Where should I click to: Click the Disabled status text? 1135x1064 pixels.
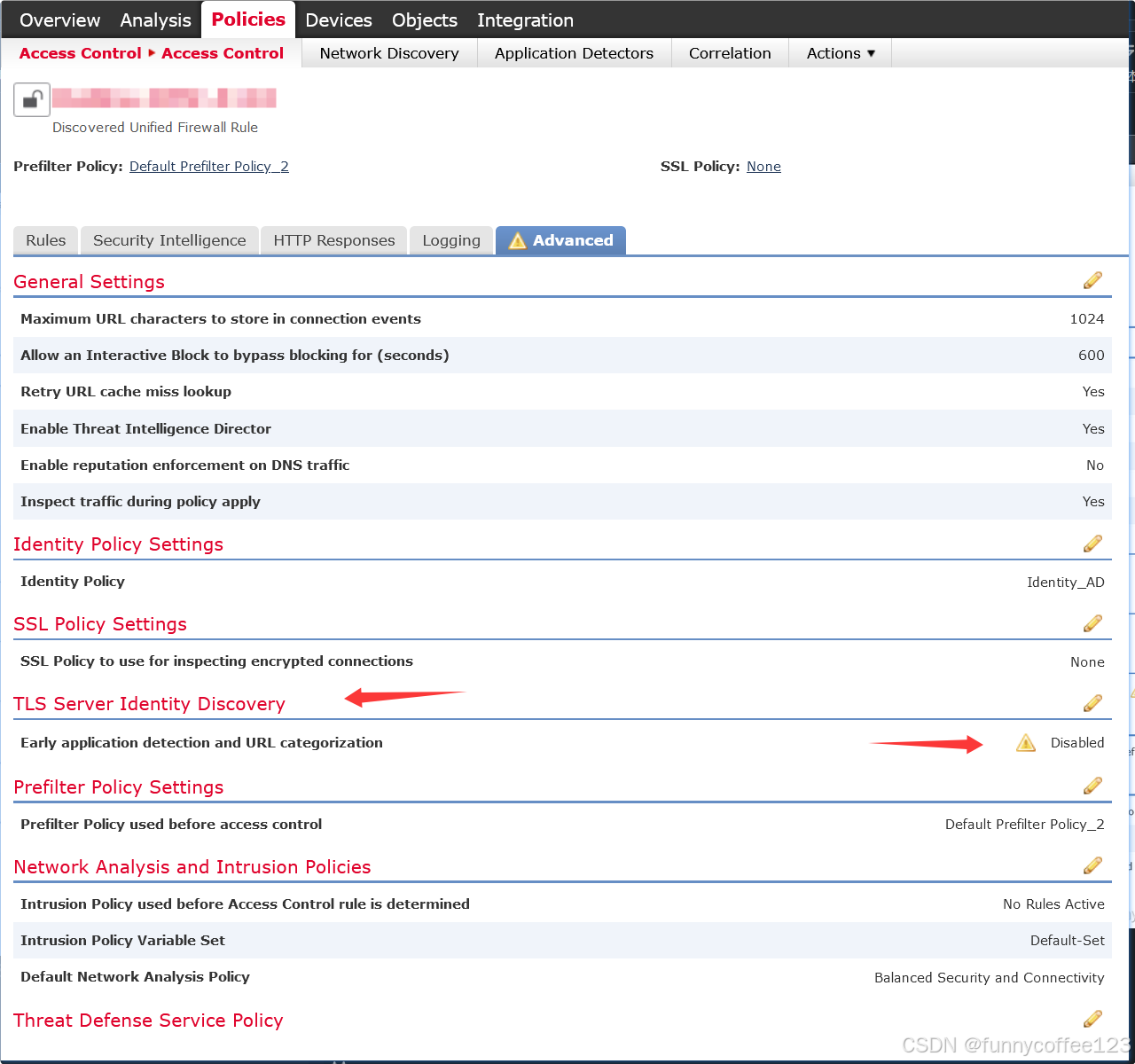[x=1077, y=743]
